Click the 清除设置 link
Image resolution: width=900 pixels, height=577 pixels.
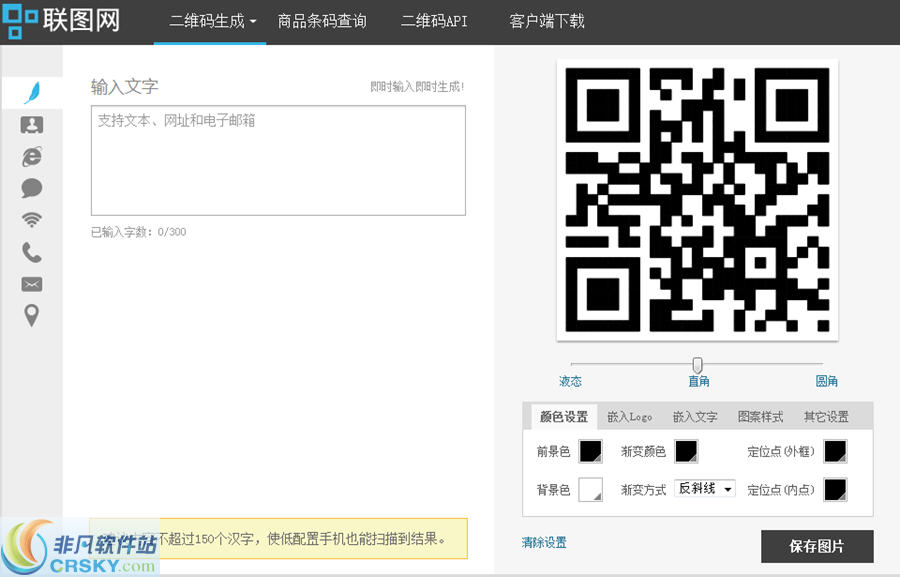pyautogui.click(x=544, y=543)
